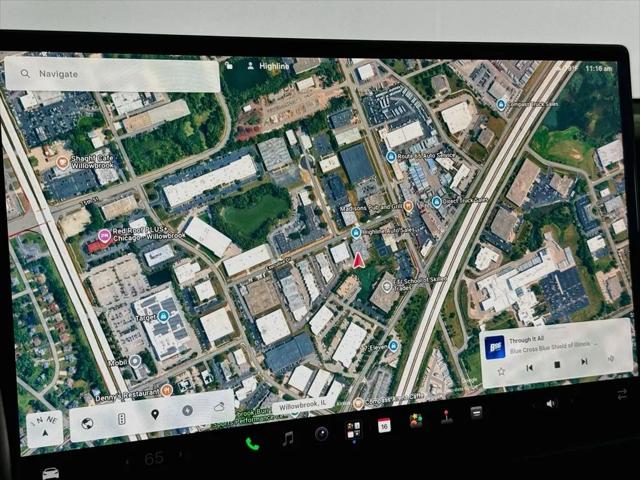Select the Mobil gas station pin
640x480 pixels.
[x=135, y=361]
